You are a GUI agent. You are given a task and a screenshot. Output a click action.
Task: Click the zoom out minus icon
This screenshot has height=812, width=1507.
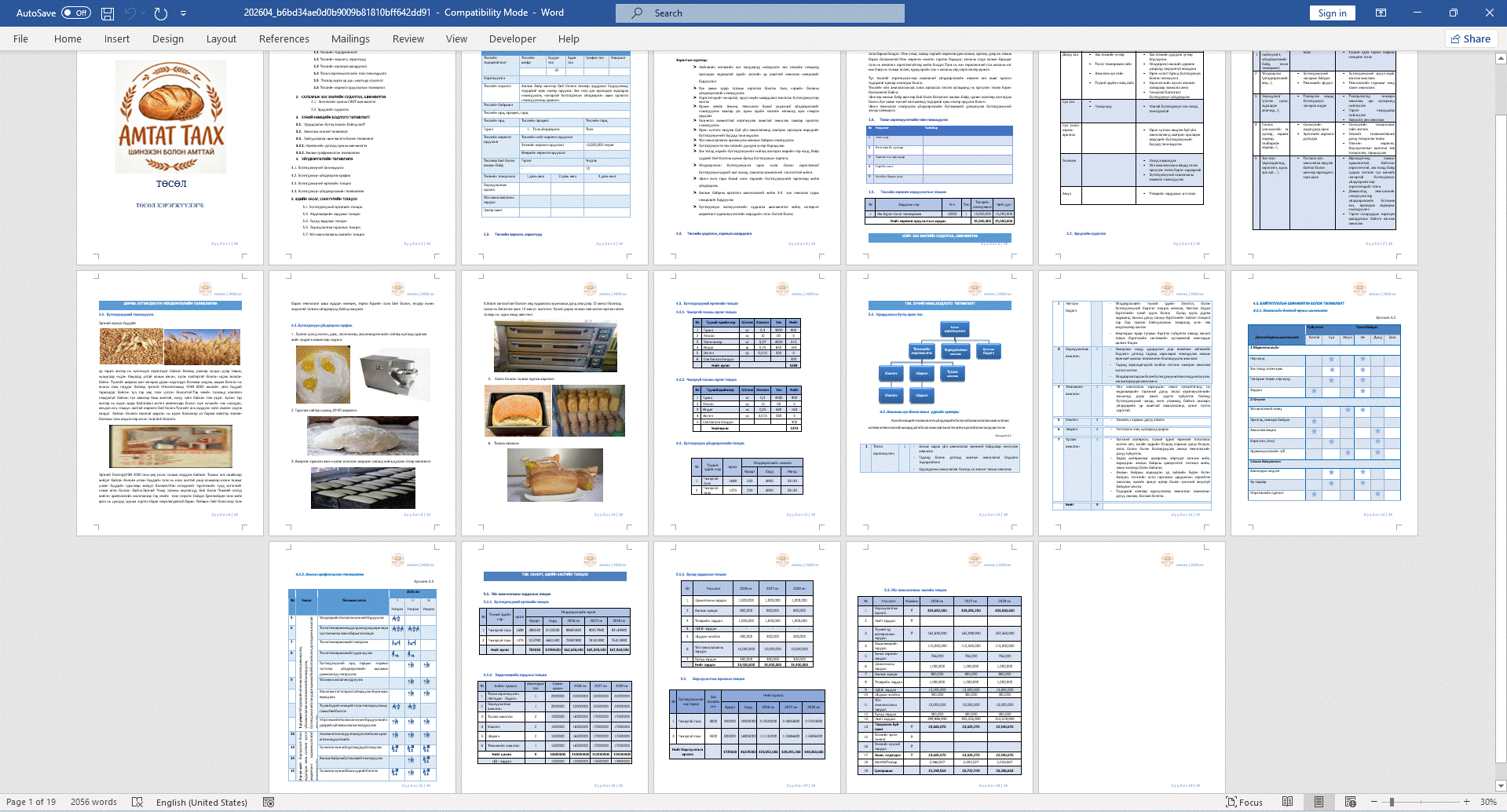click(1373, 802)
